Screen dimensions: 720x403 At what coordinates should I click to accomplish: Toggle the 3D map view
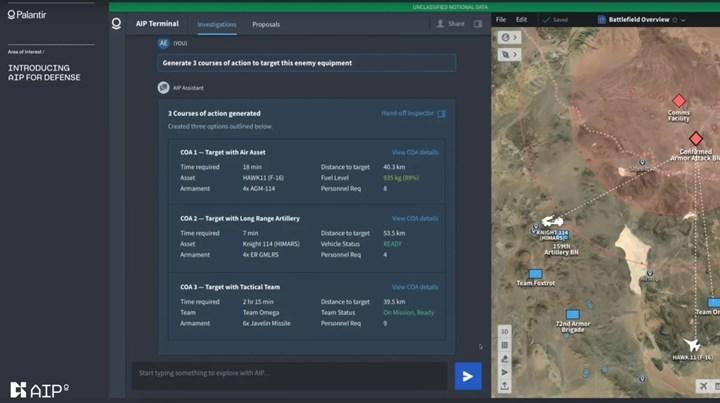click(505, 332)
